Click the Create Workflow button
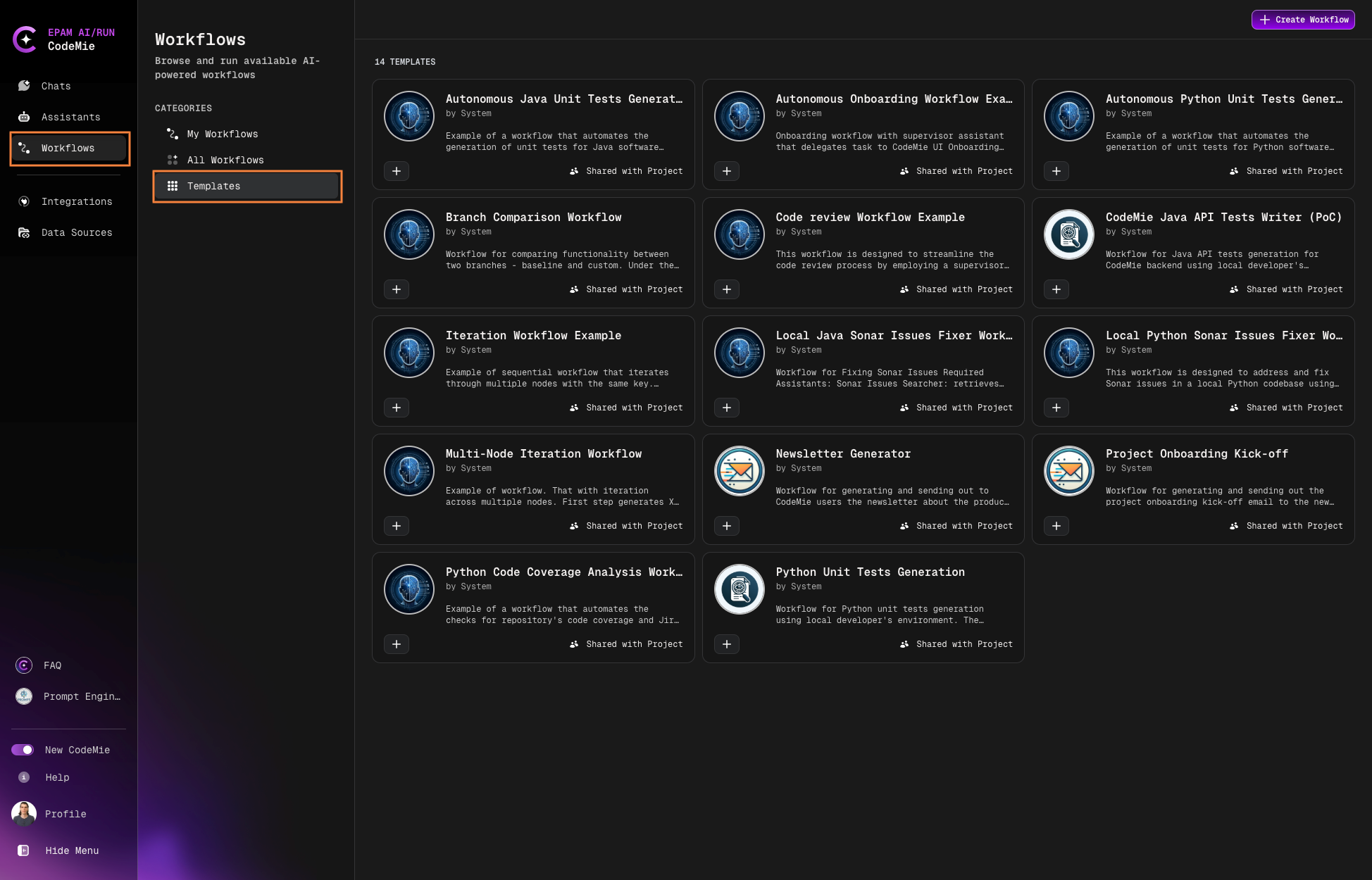The image size is (1372, 880). [x=1302, y=20]
